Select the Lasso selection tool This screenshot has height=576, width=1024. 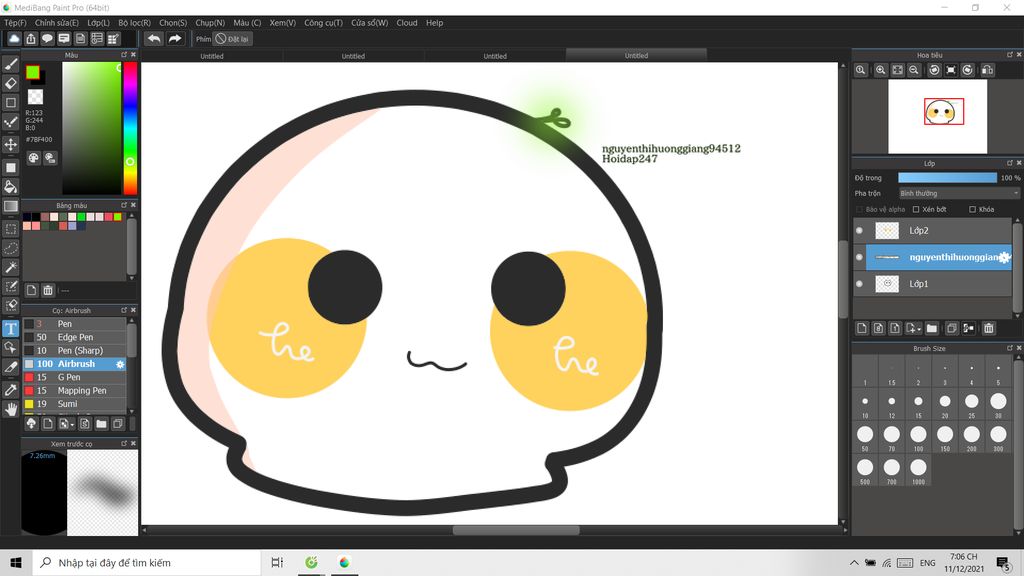pyautogui.click(x=10, y=248)
